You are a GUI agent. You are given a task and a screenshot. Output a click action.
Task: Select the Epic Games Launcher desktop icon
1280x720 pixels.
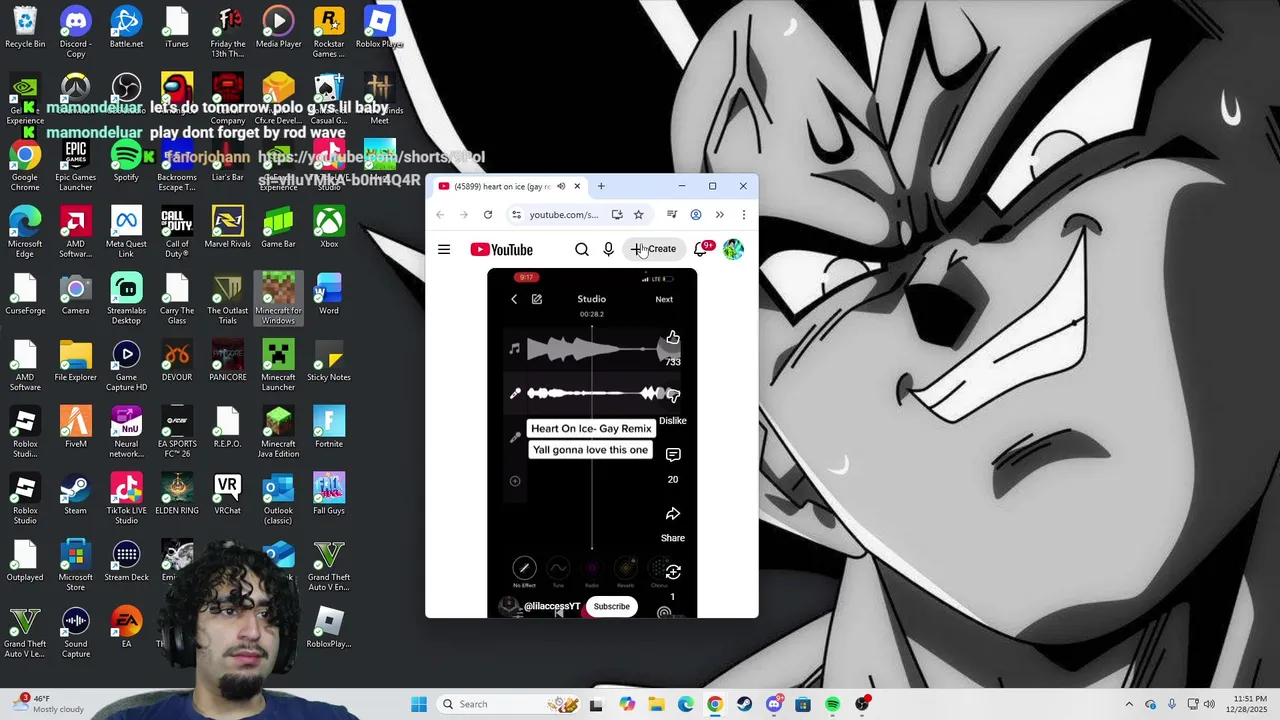pyautogui.click(x=75, y=166)
